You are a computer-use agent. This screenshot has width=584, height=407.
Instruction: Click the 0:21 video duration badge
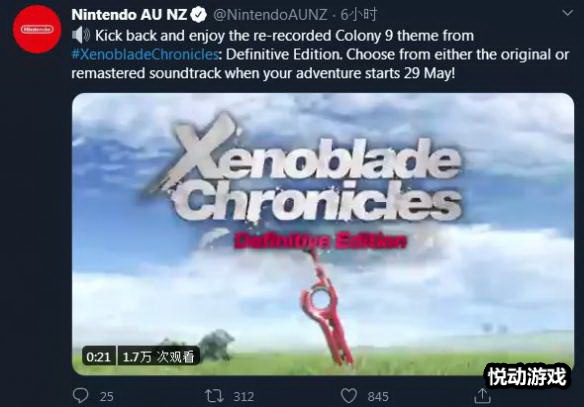click(x=99, y=356)
